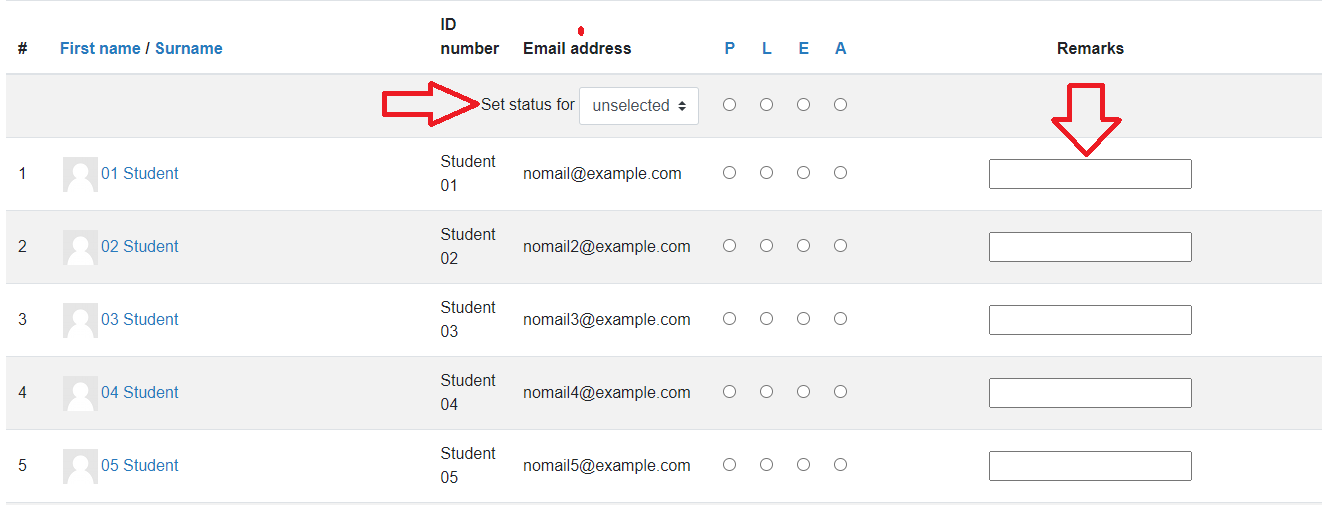The width and height of the screenshot is (1340, 505).
Task: Click Remarks field for 03 Student
Action: [1090, 320]
